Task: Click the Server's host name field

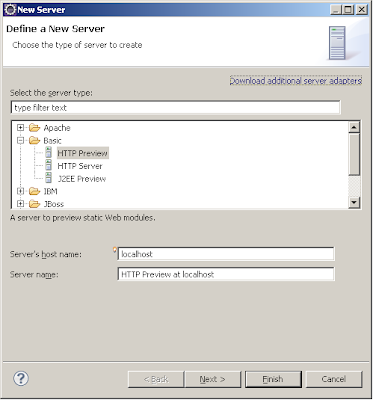Action: point(226,254)
